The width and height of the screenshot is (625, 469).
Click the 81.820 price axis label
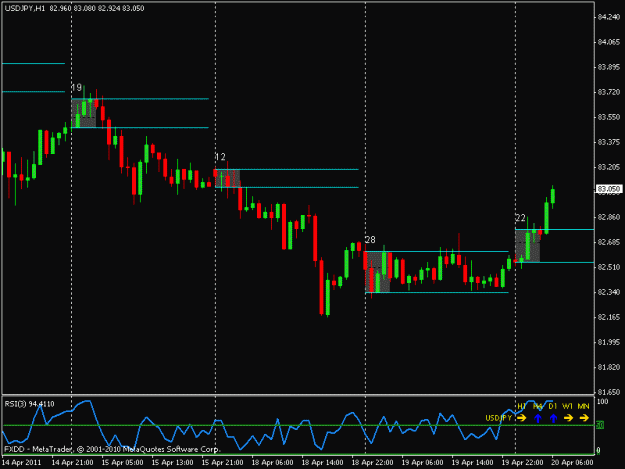[x=609, y=367]
